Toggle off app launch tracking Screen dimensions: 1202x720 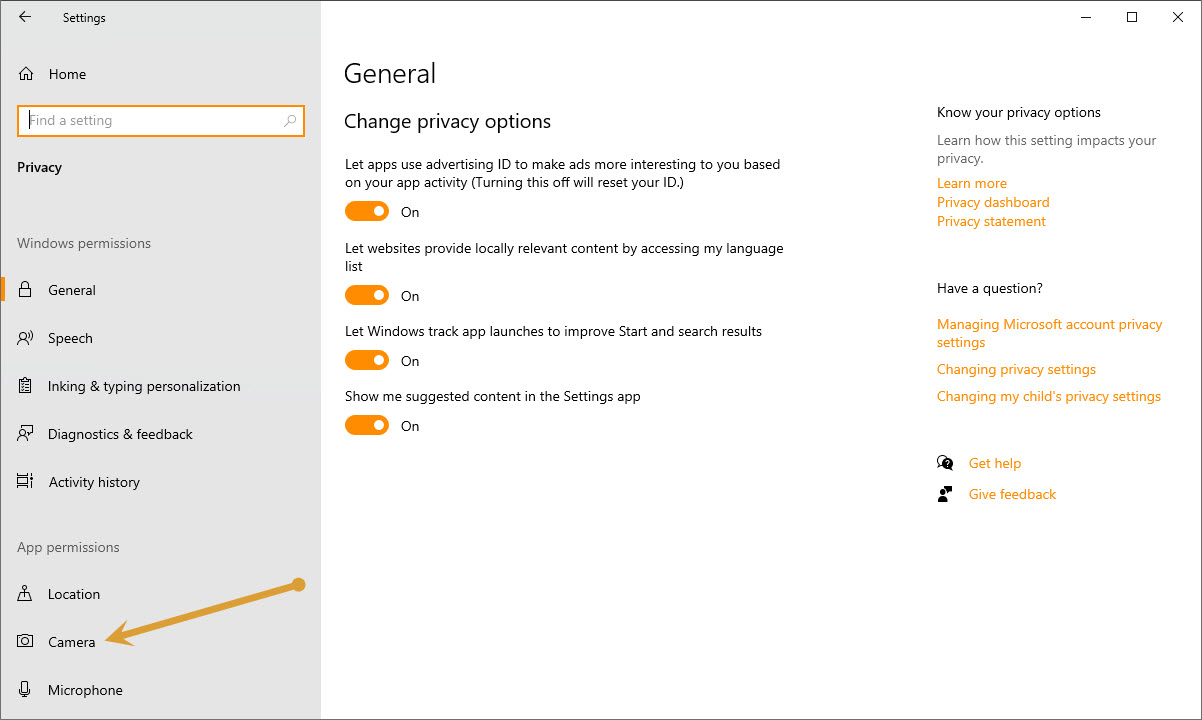[x=367, y=361]
